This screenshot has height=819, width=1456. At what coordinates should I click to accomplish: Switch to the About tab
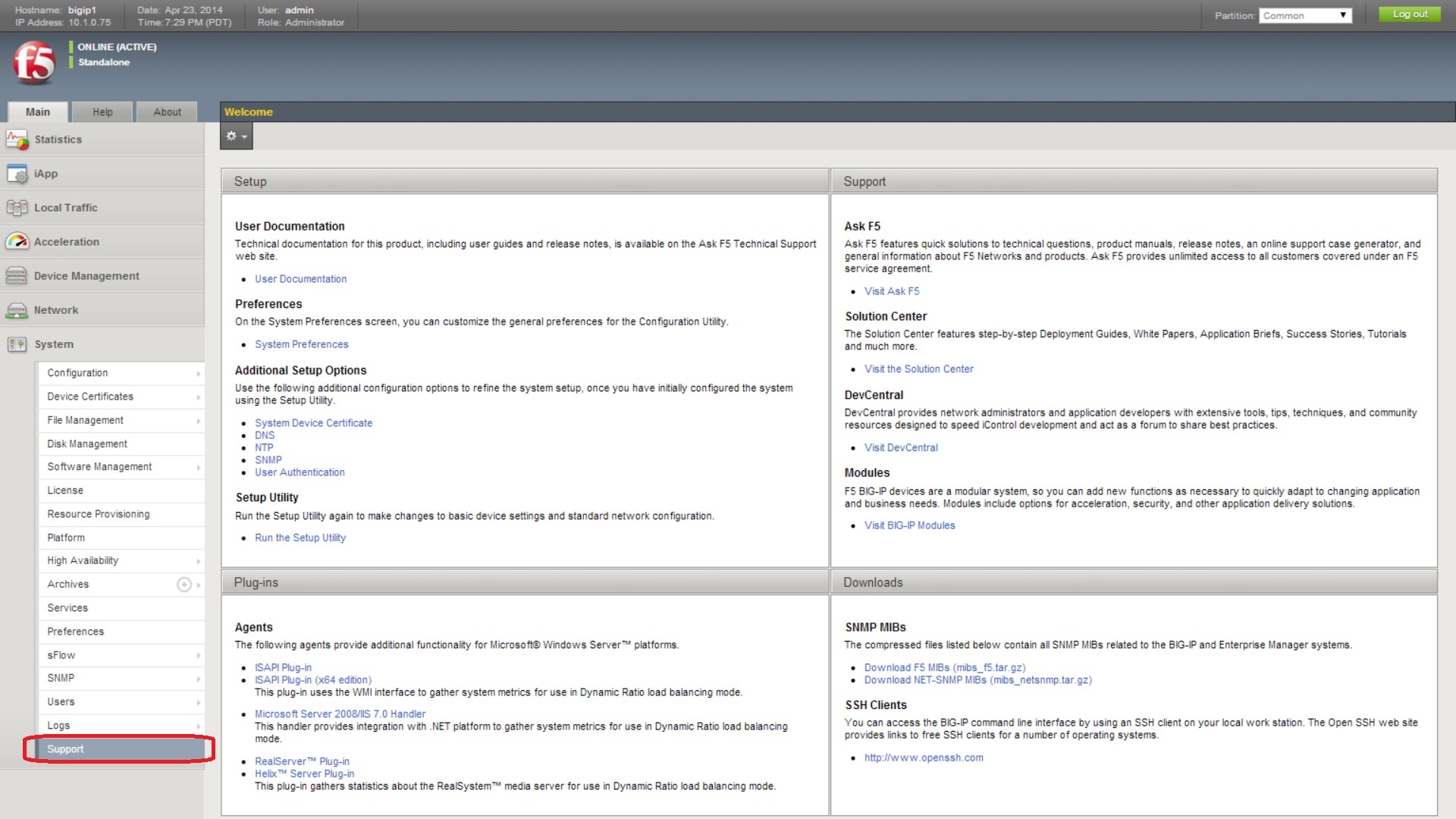[167, 112]
